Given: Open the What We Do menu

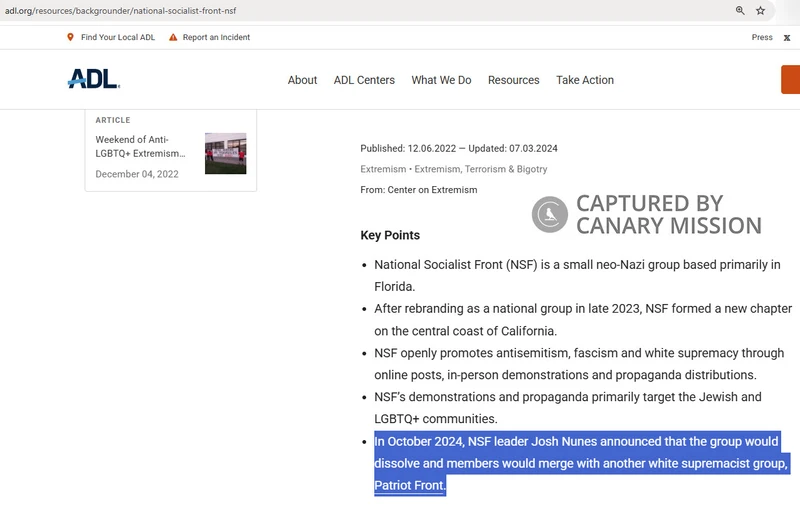Looking at the screenshot, I should [441, 80].
